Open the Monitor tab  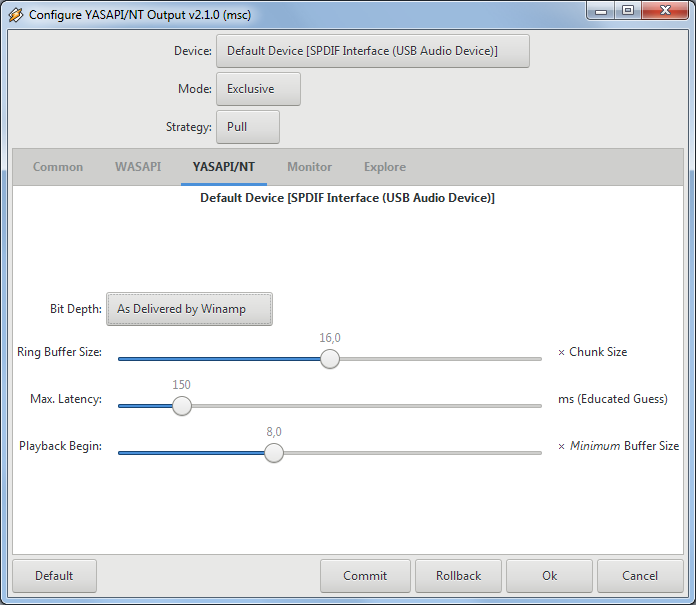(x=310, y=167)
